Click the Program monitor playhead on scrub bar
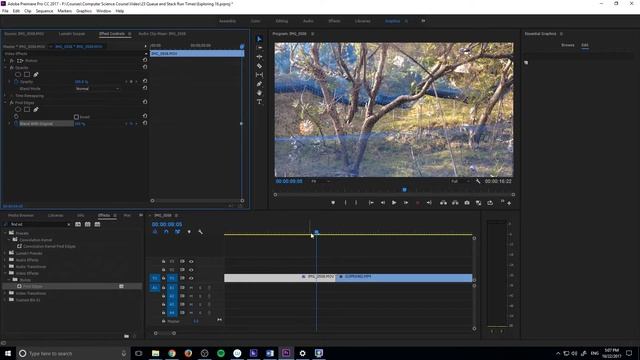 coord(404,190)
